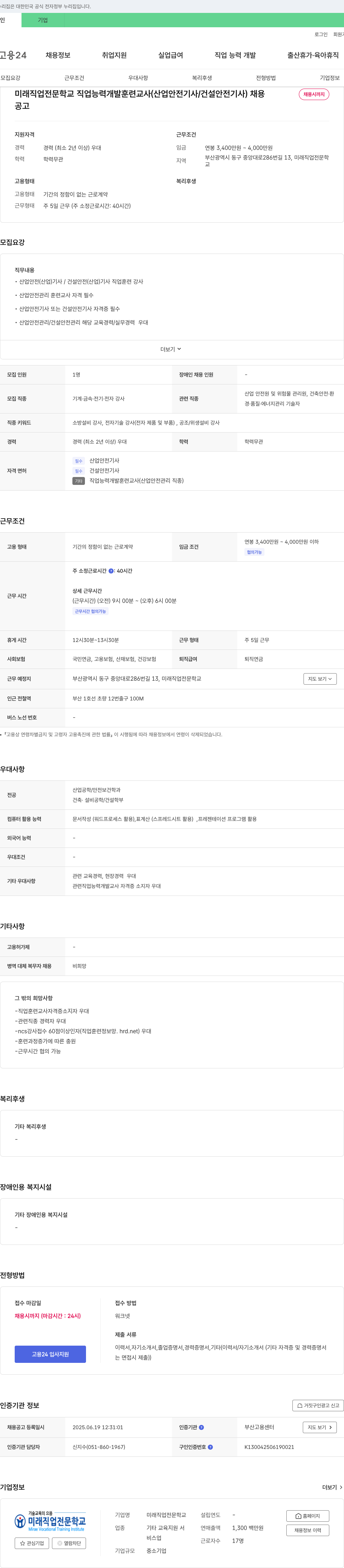Click the 채용시까지 badge

[314, 94]
